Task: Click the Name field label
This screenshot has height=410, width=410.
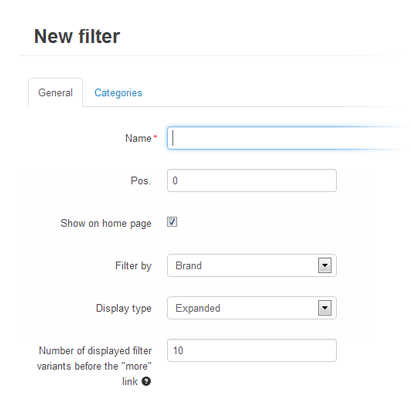Action: point(138,138)
